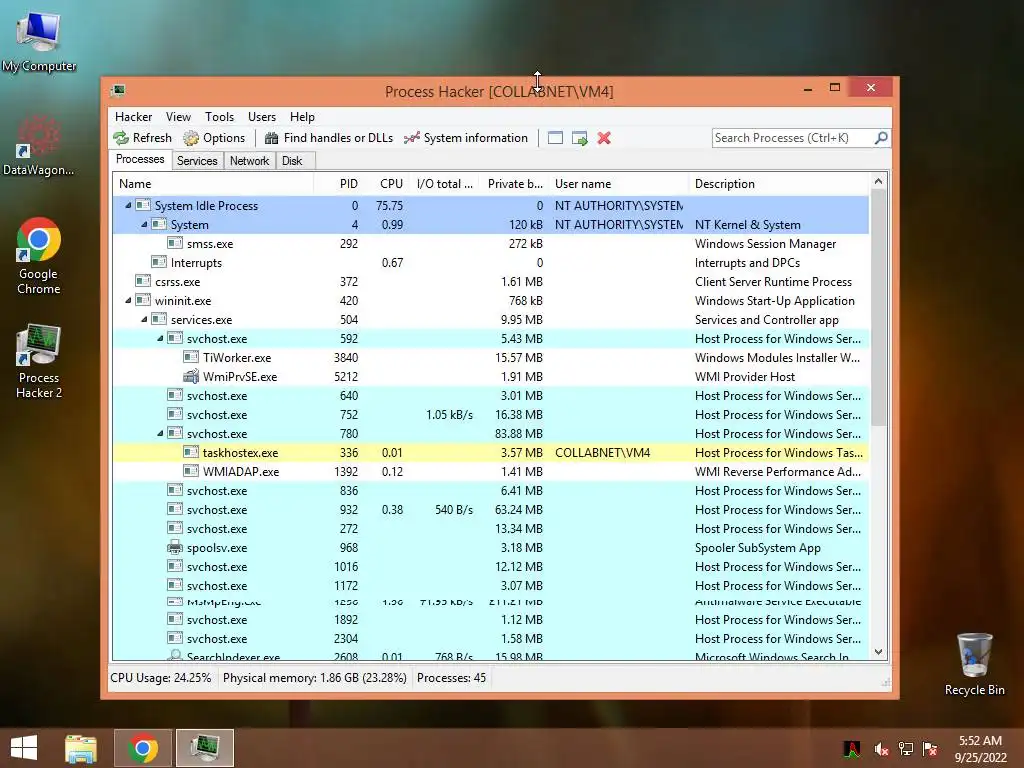Select svchost.exe with PID 1016

point(491,567)
